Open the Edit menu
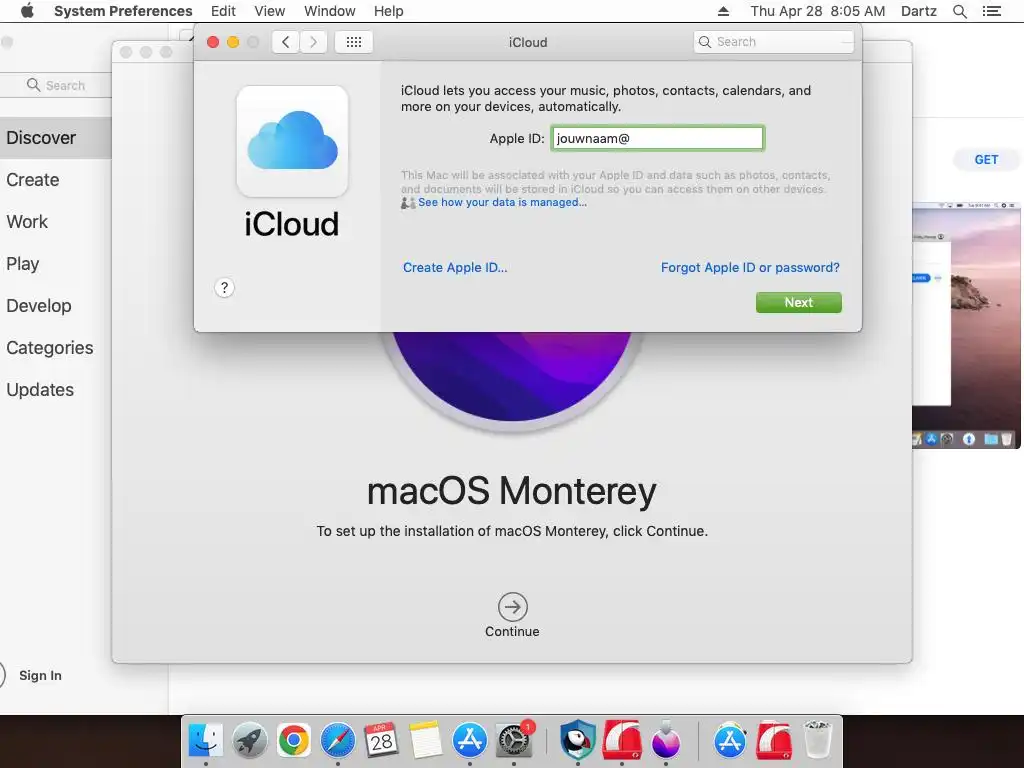Viewport: 1024px width, 768px height. tap(223, 11)
